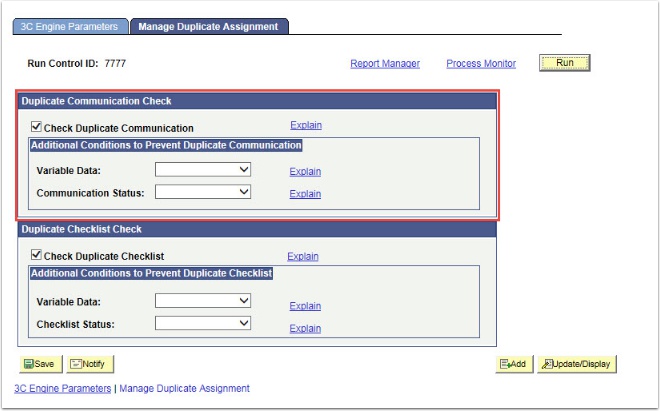Screen dimensions: 660x411
Task: Click the Run Control ID value 7777
Action: [x=115, y=64]
